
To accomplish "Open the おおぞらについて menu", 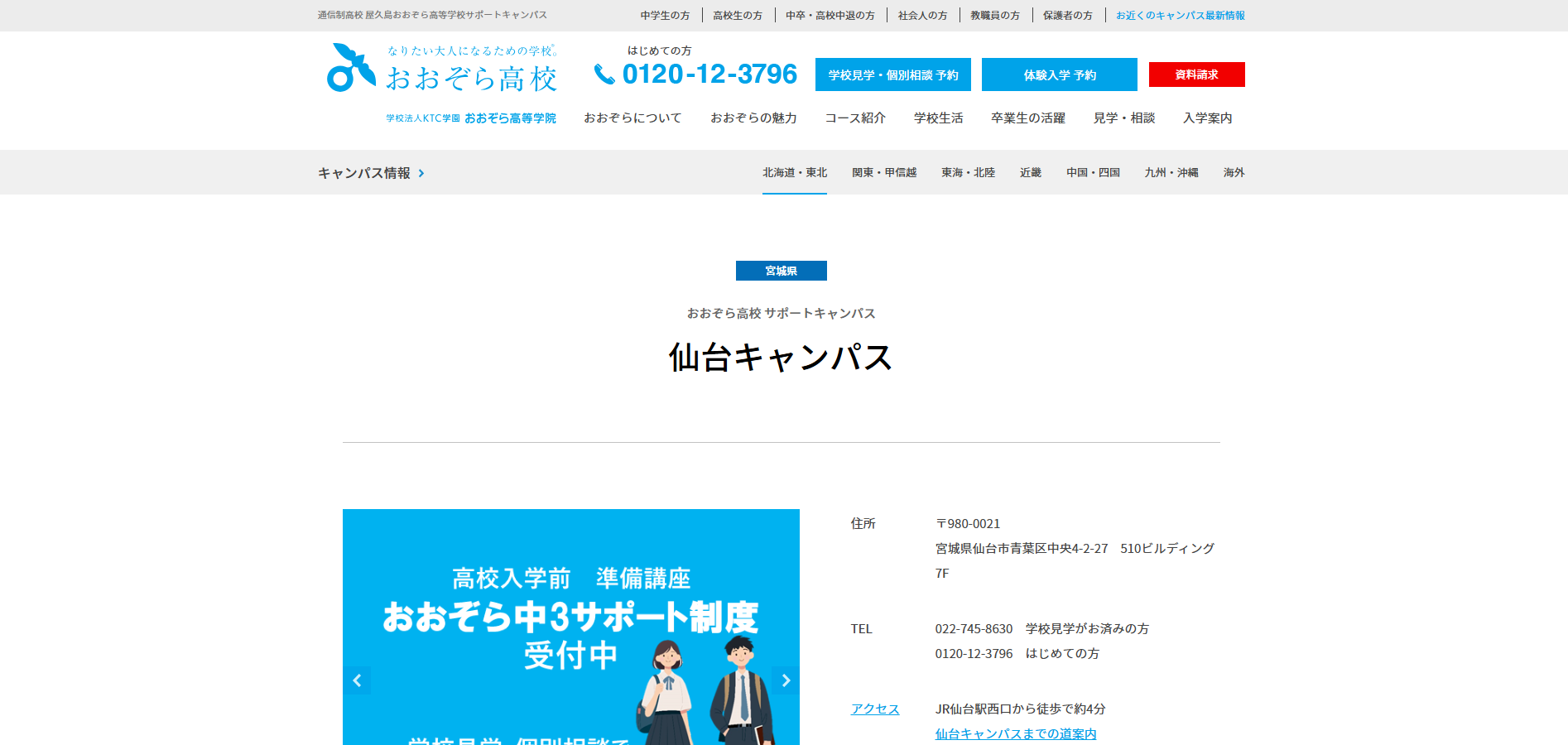I will coord(632,118).
